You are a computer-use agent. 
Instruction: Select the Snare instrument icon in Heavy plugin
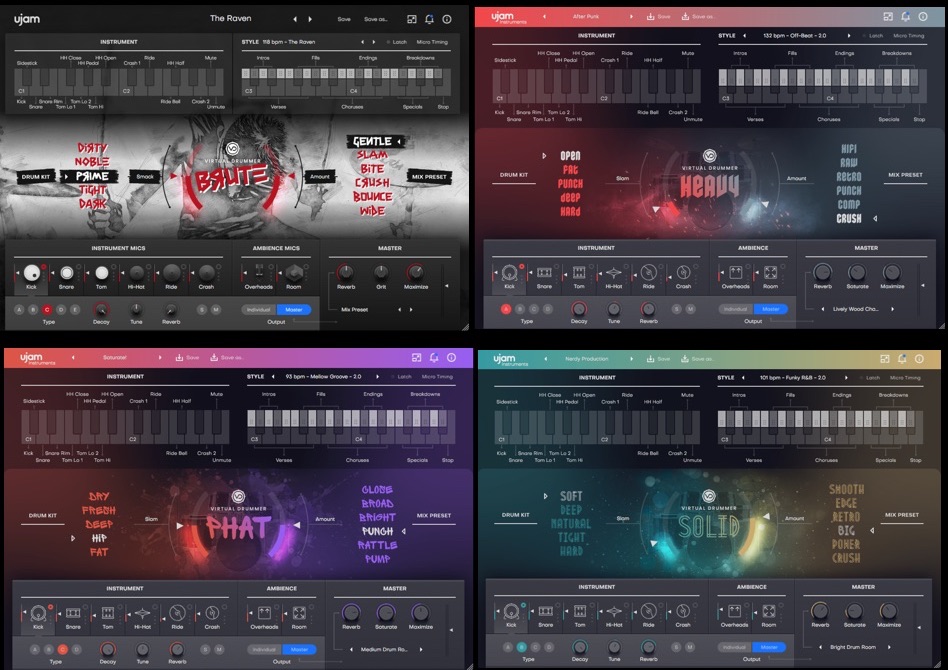tap(545, 272)
